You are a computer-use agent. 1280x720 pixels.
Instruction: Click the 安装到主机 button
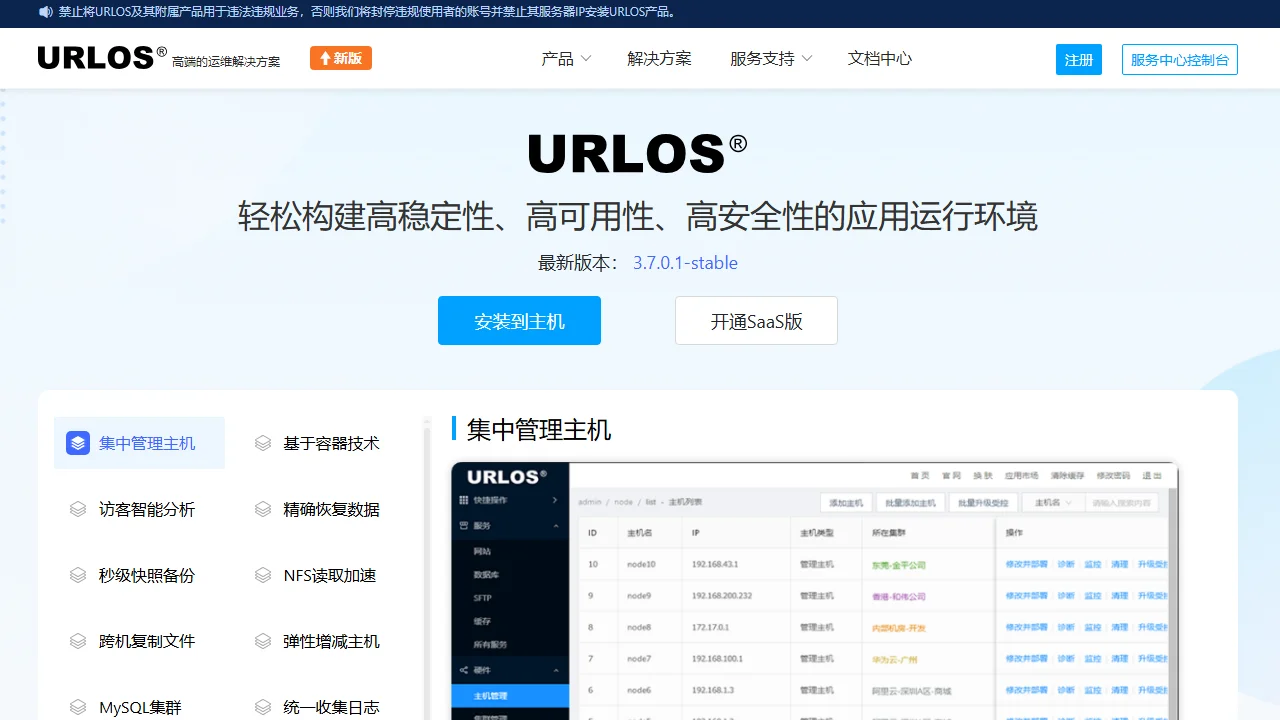(519, 321)
